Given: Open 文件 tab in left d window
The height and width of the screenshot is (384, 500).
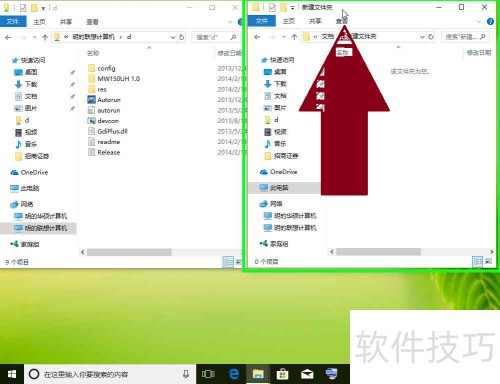Looking at the screenshot, I should (x=13, y=22).
